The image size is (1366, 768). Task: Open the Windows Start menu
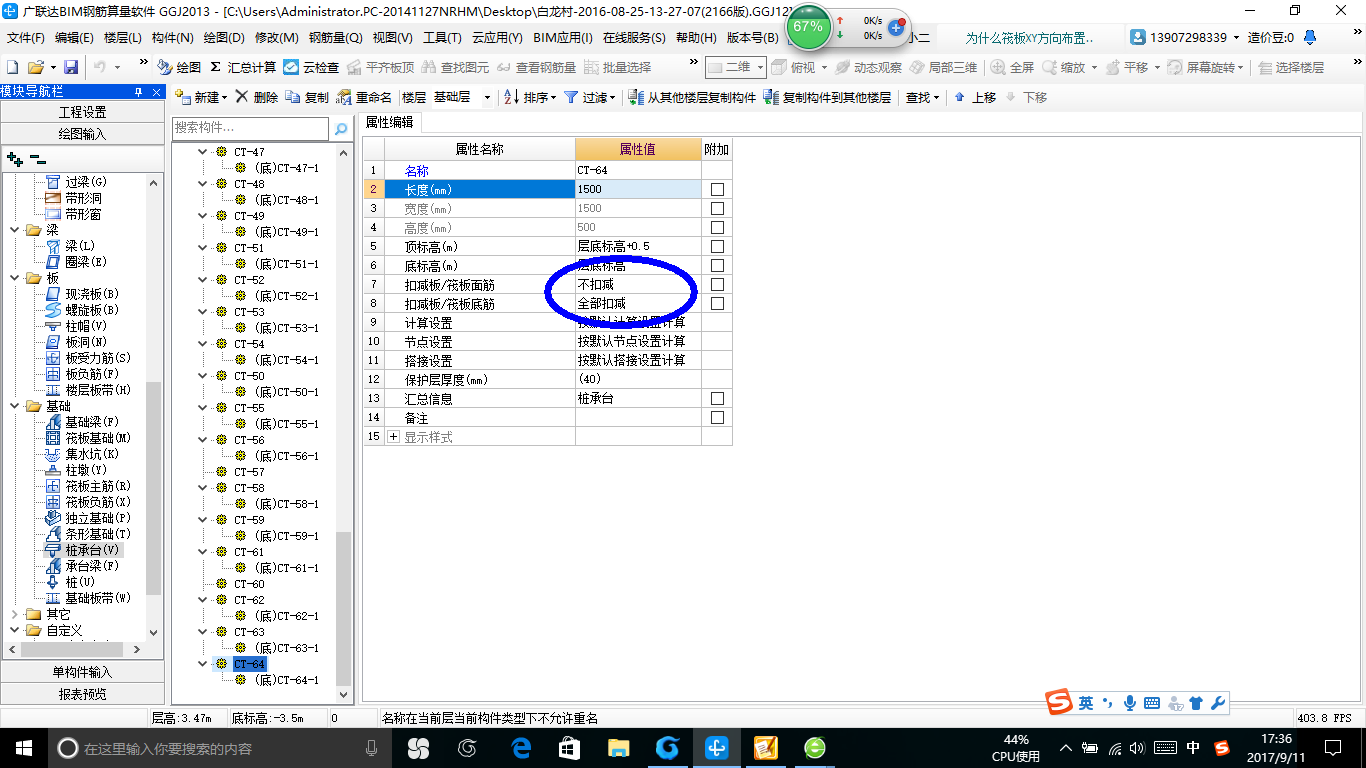(24, 747)
